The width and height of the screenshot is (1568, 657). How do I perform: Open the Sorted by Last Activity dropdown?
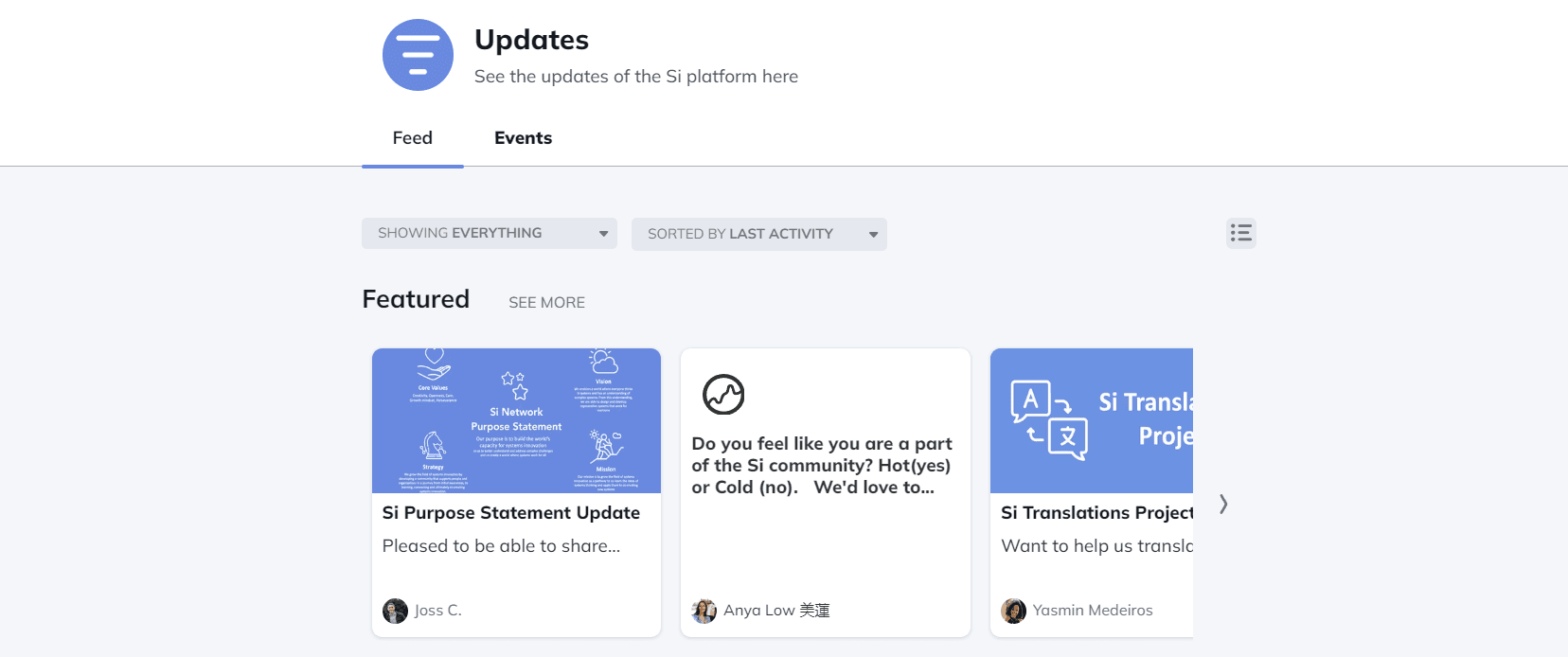click(758, 233)
